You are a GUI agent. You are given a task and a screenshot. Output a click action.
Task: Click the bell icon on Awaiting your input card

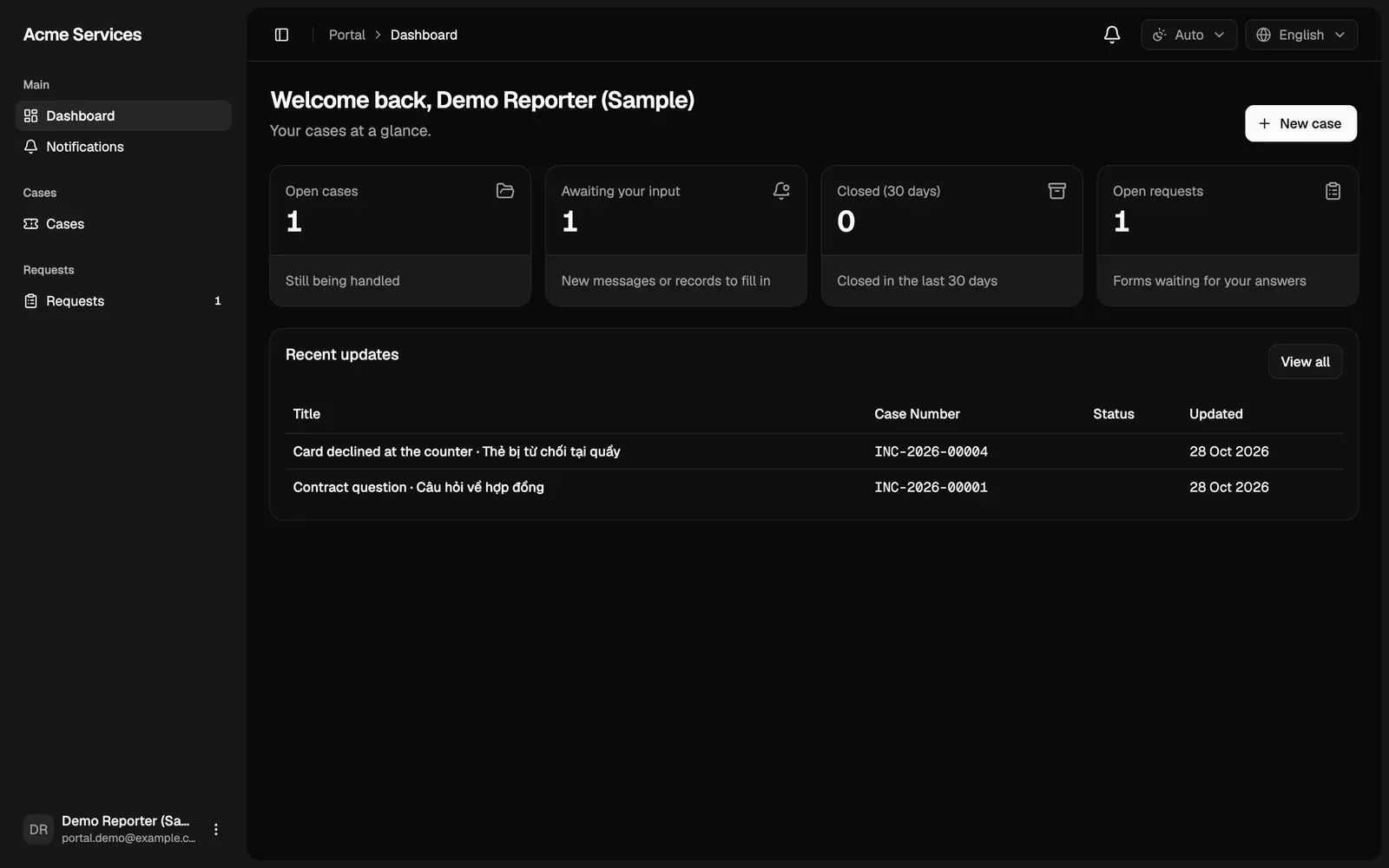[x=781, y=191]
